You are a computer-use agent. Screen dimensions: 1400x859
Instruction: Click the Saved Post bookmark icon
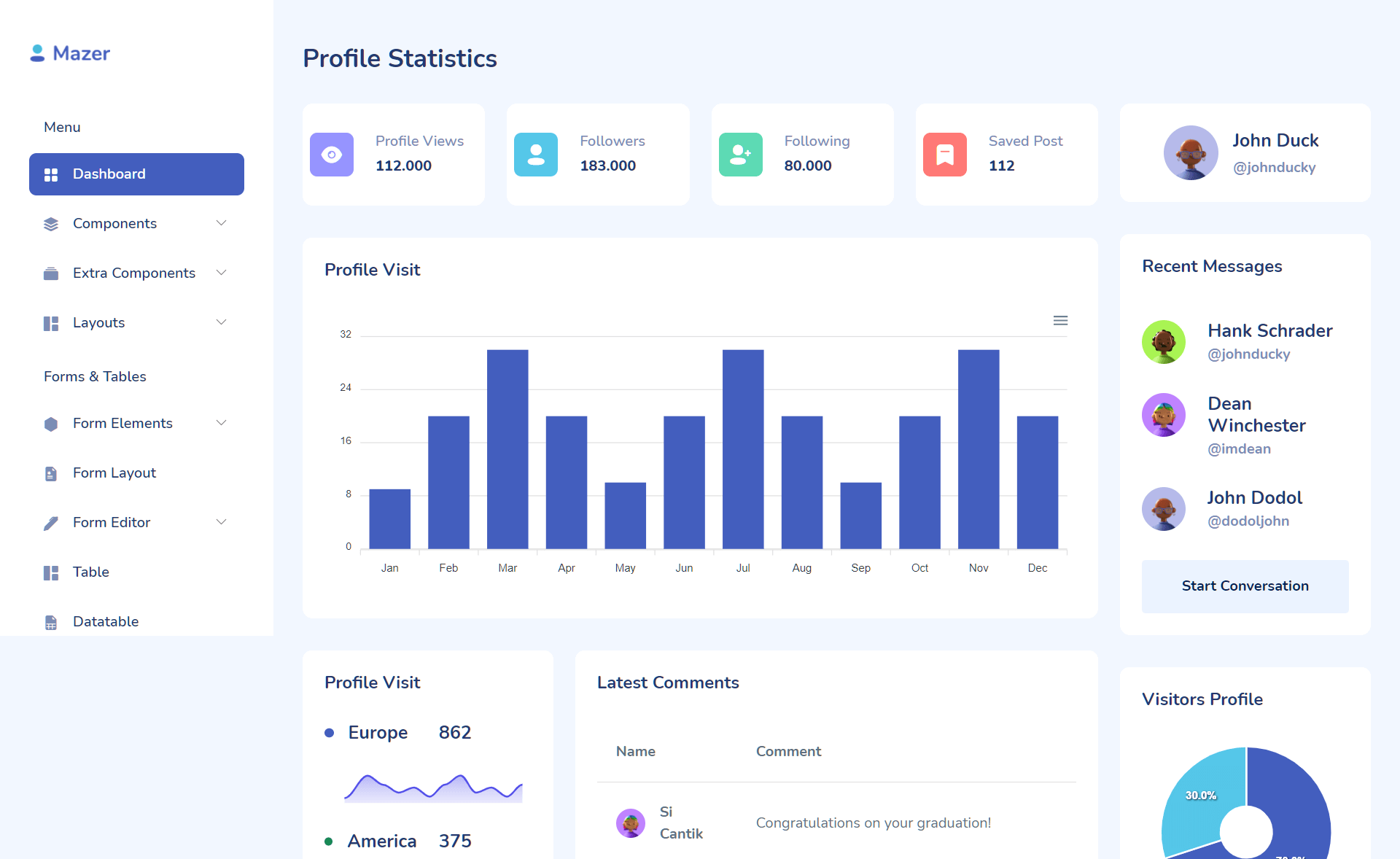click(945, 153)
